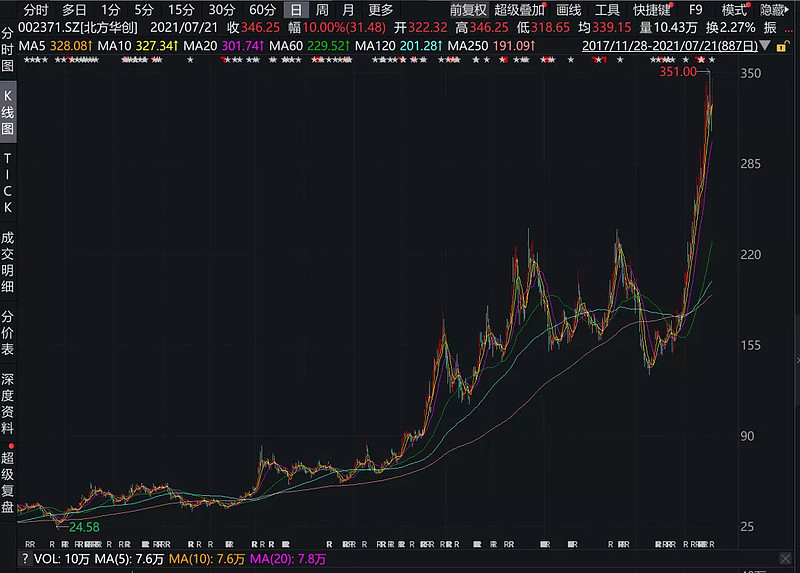
Task: Click the MA5 328.08 indicator label
Action: 55,46
